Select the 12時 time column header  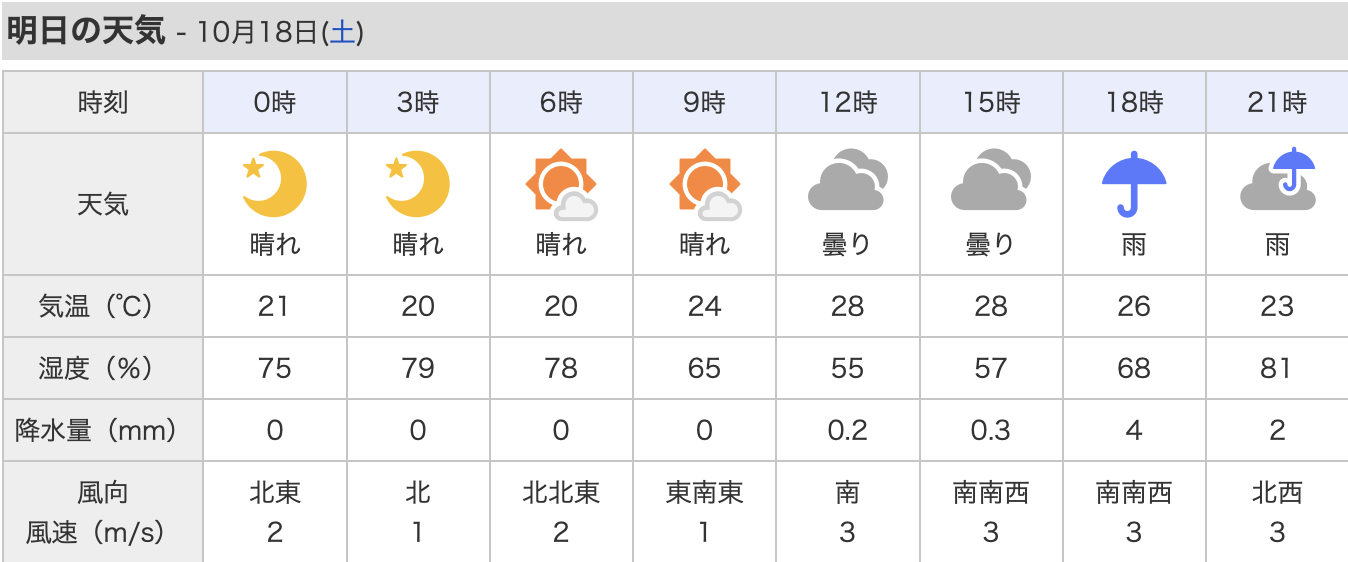847,102
